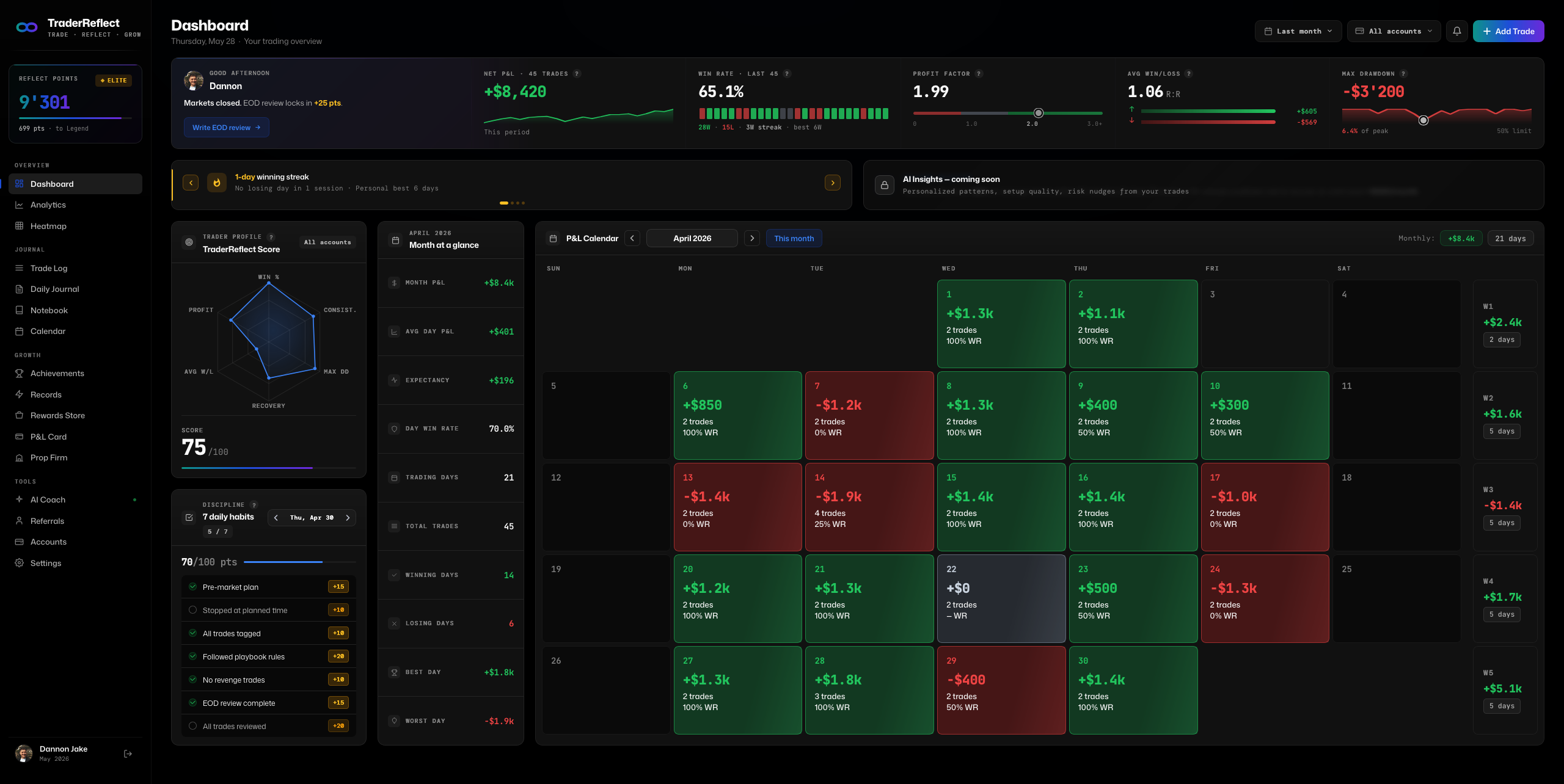This screenshot has width=1564, height=784.
Task: Go to next month in P&L Calendar
Action: pyautogui.click(x=752, y=238)
